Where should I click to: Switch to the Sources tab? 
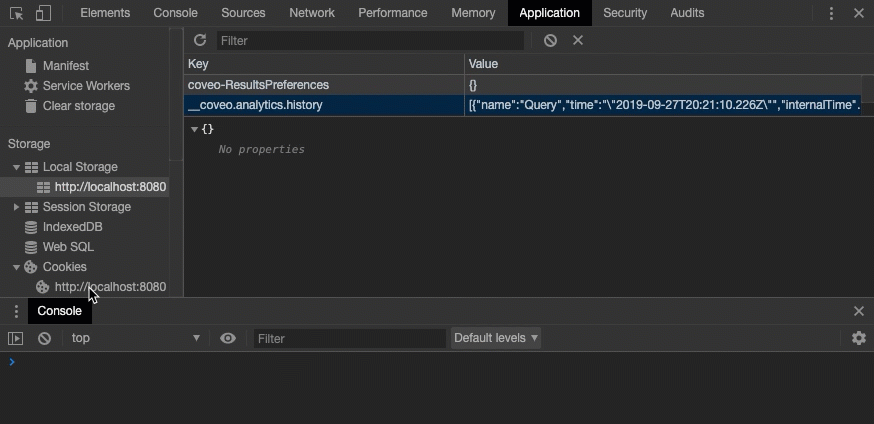click(243, 13)
